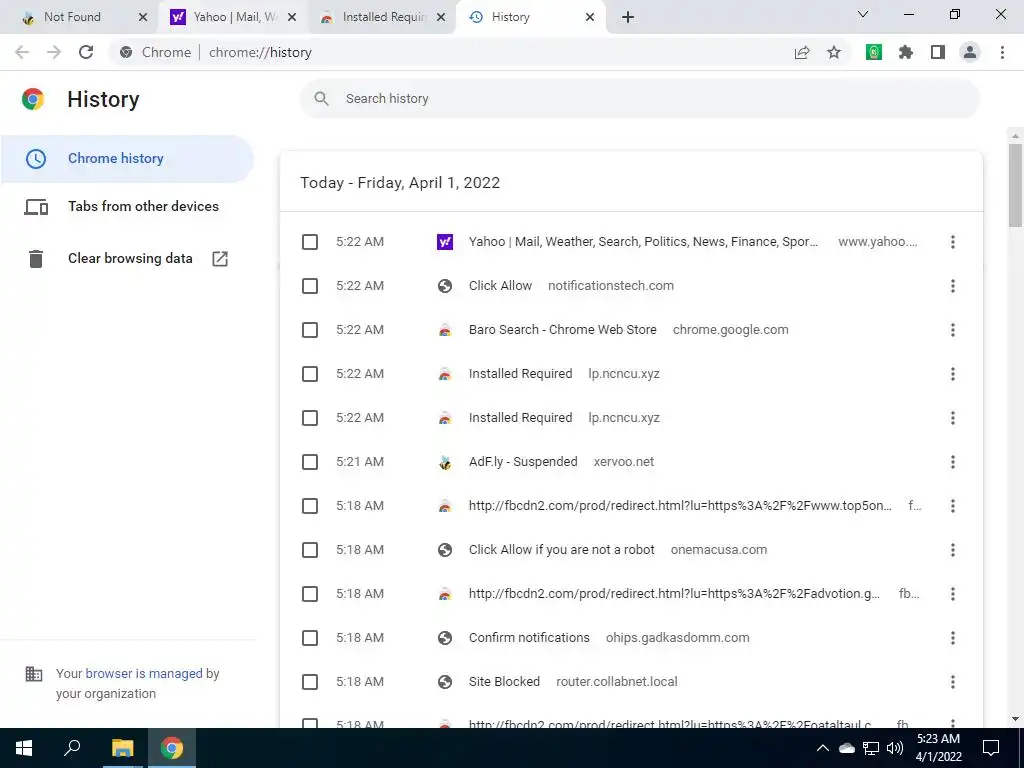Tick checkbox for notificationstech.com entry

310,286
